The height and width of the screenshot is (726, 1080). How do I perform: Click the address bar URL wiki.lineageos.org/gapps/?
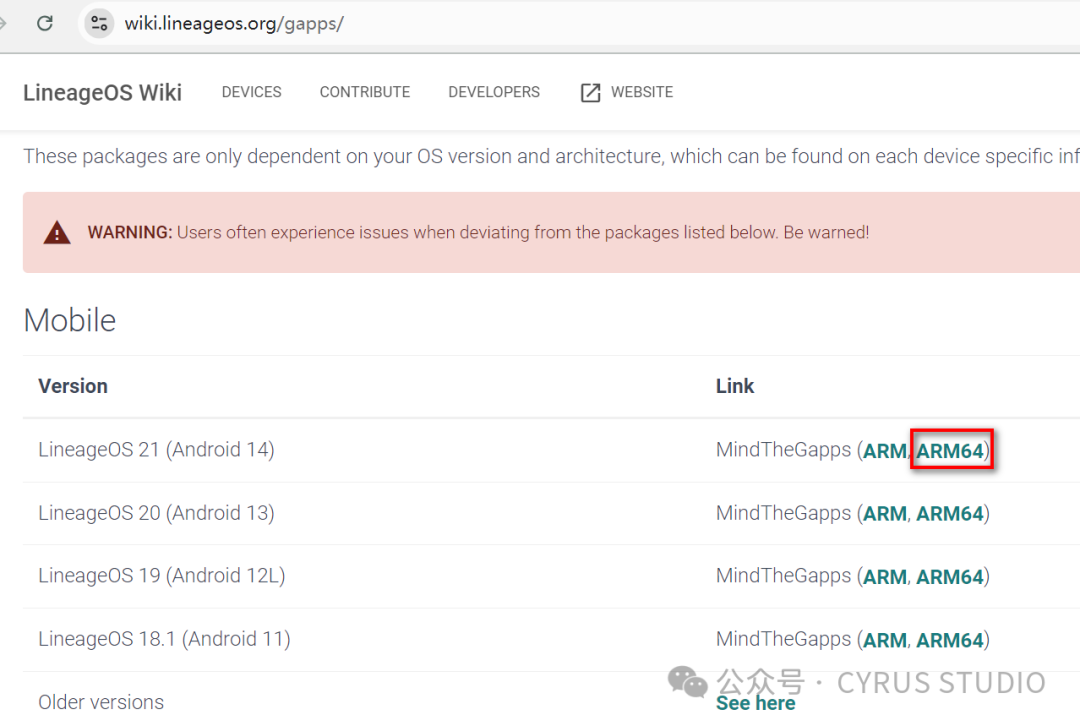click(234, 23)
